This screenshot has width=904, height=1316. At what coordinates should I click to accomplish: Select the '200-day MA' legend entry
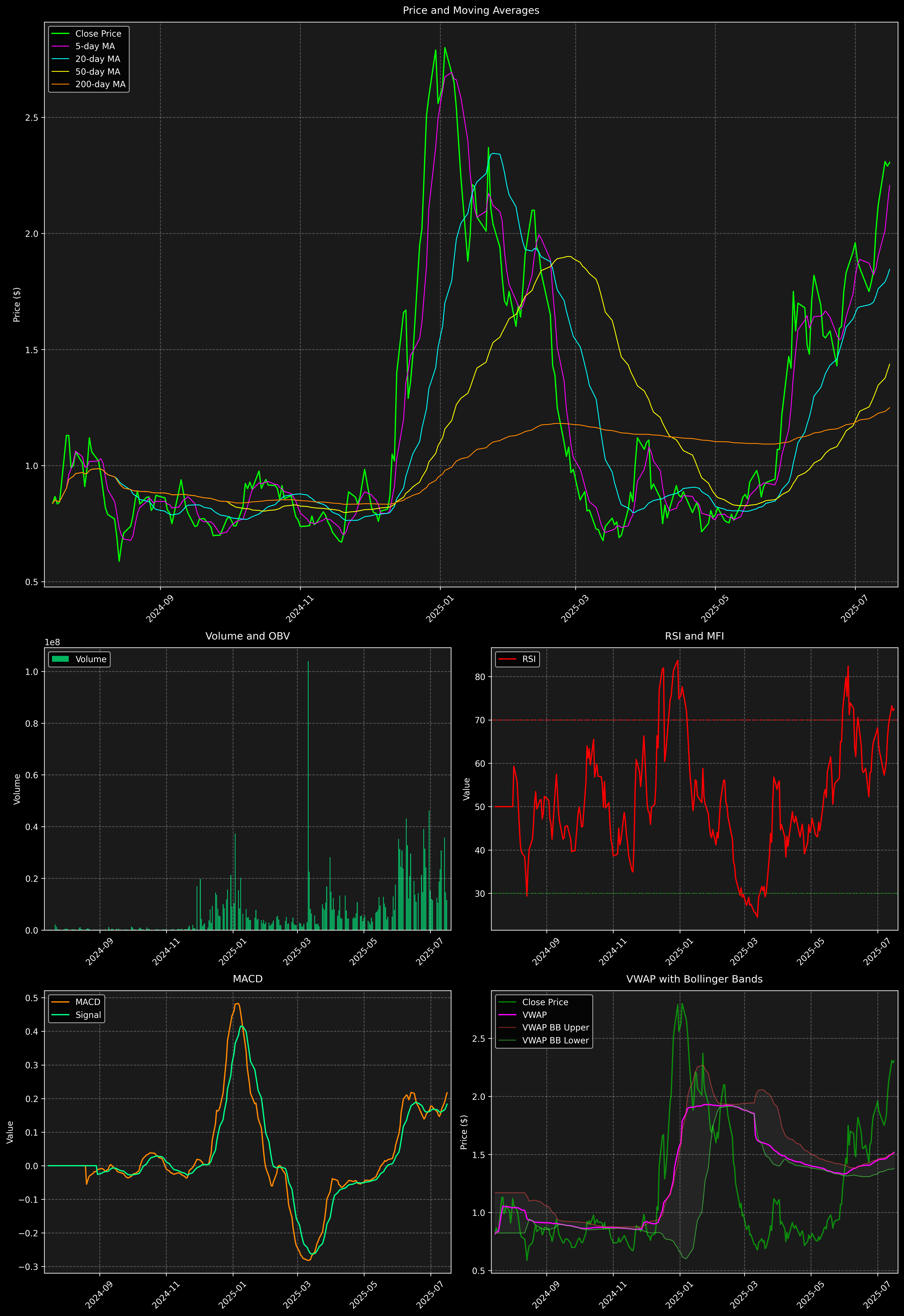[100, 84]
